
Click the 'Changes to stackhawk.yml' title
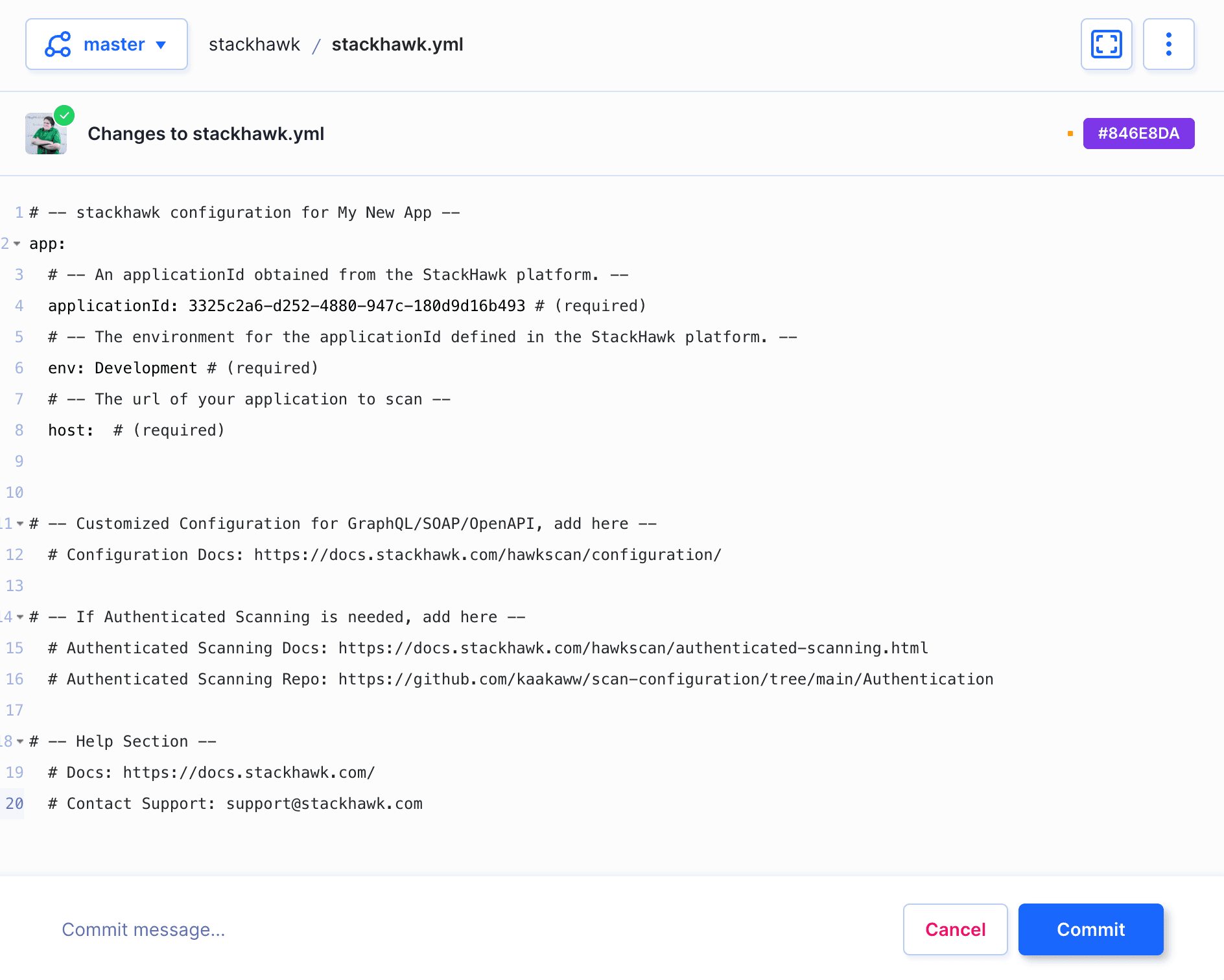[206, 134]
